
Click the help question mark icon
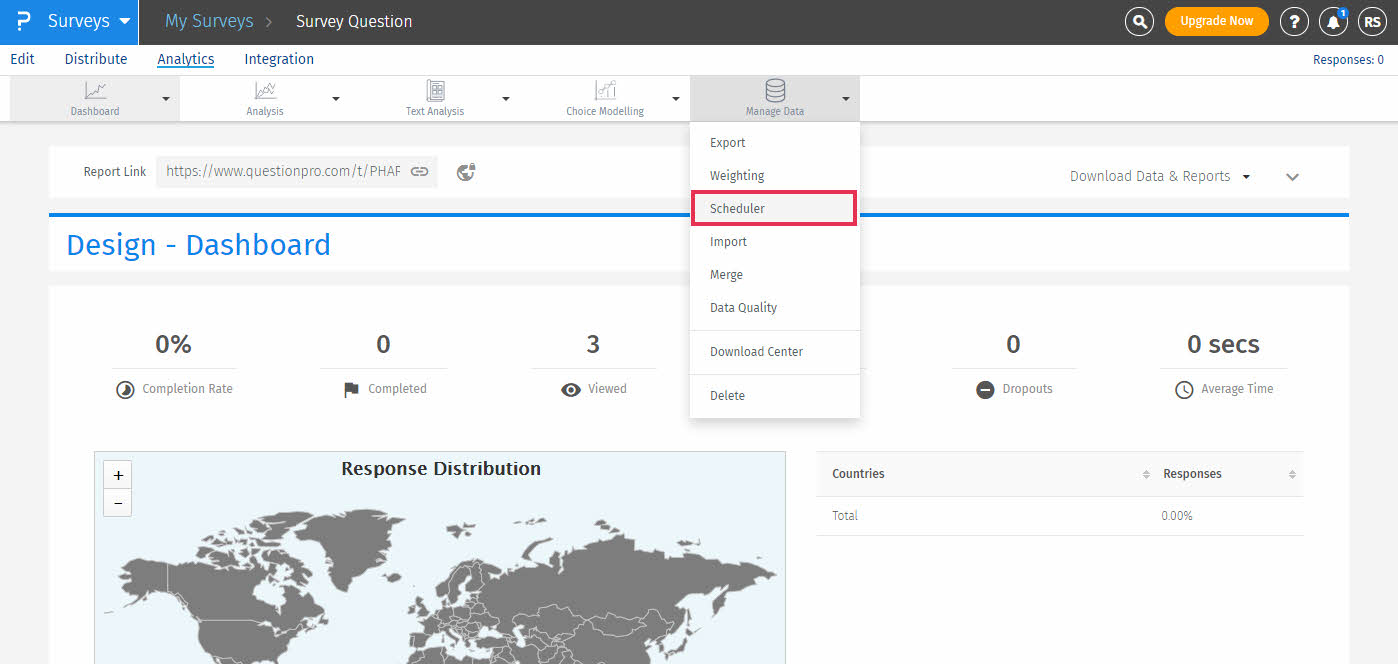[1294, 21]
